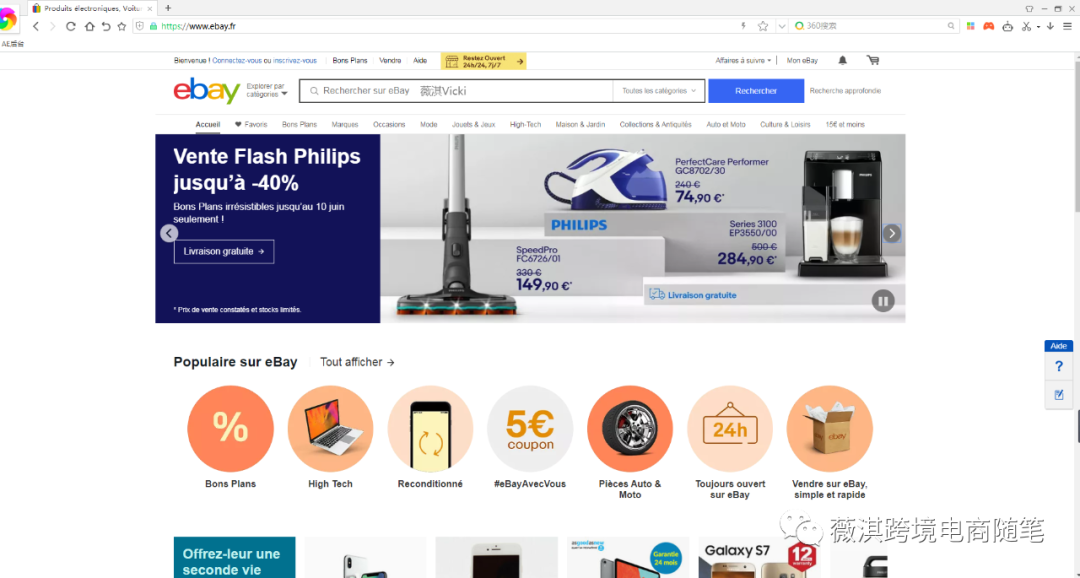Click Restez Ouvert 24h/24 yellow banner
The width and height of the screenshot is (1080, 578).
484,61
